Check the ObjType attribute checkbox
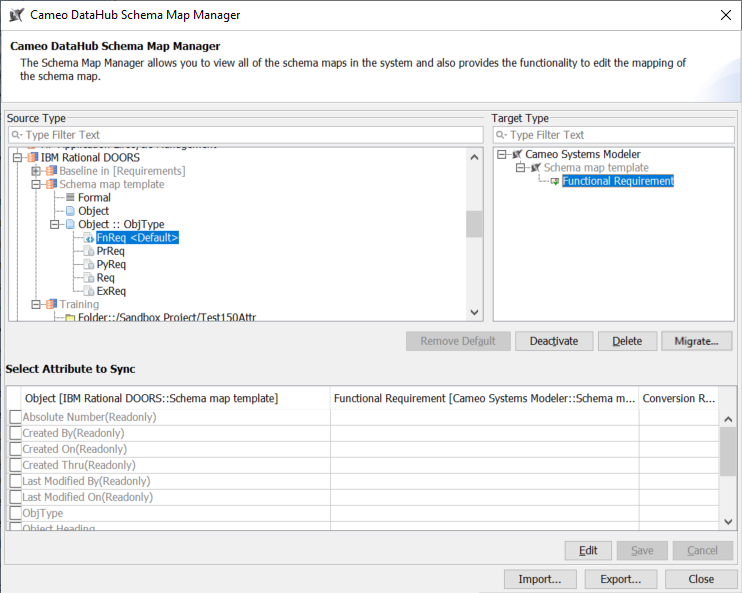Screen dimensions: 742x593 click(16, 513)
